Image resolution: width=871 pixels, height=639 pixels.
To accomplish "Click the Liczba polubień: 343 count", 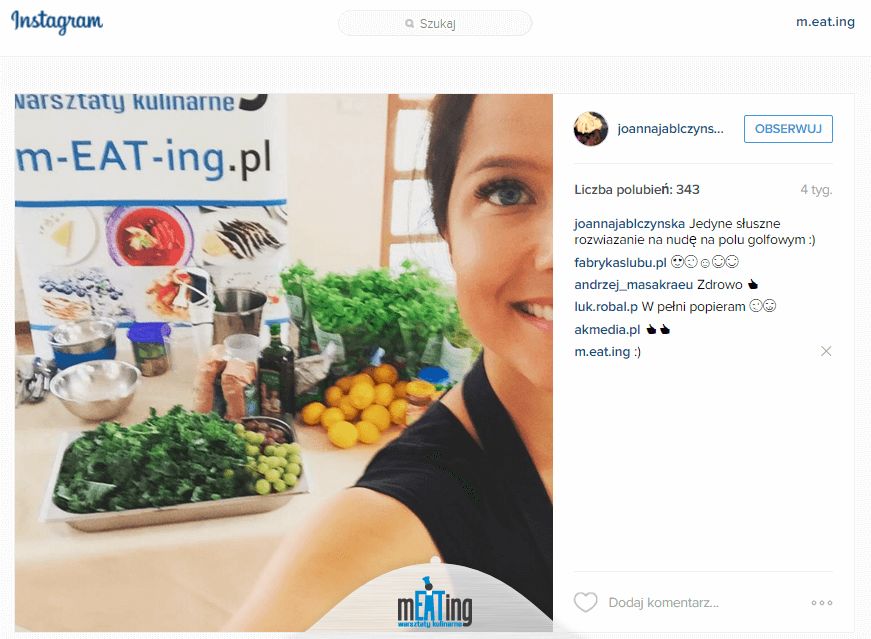I will tap(637, 189).
